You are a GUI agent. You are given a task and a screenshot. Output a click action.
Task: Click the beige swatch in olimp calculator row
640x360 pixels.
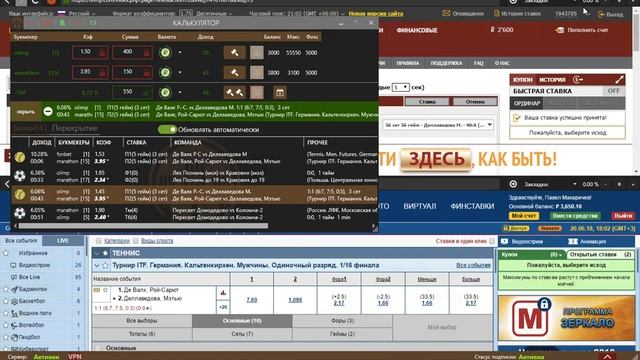[257, 52]
